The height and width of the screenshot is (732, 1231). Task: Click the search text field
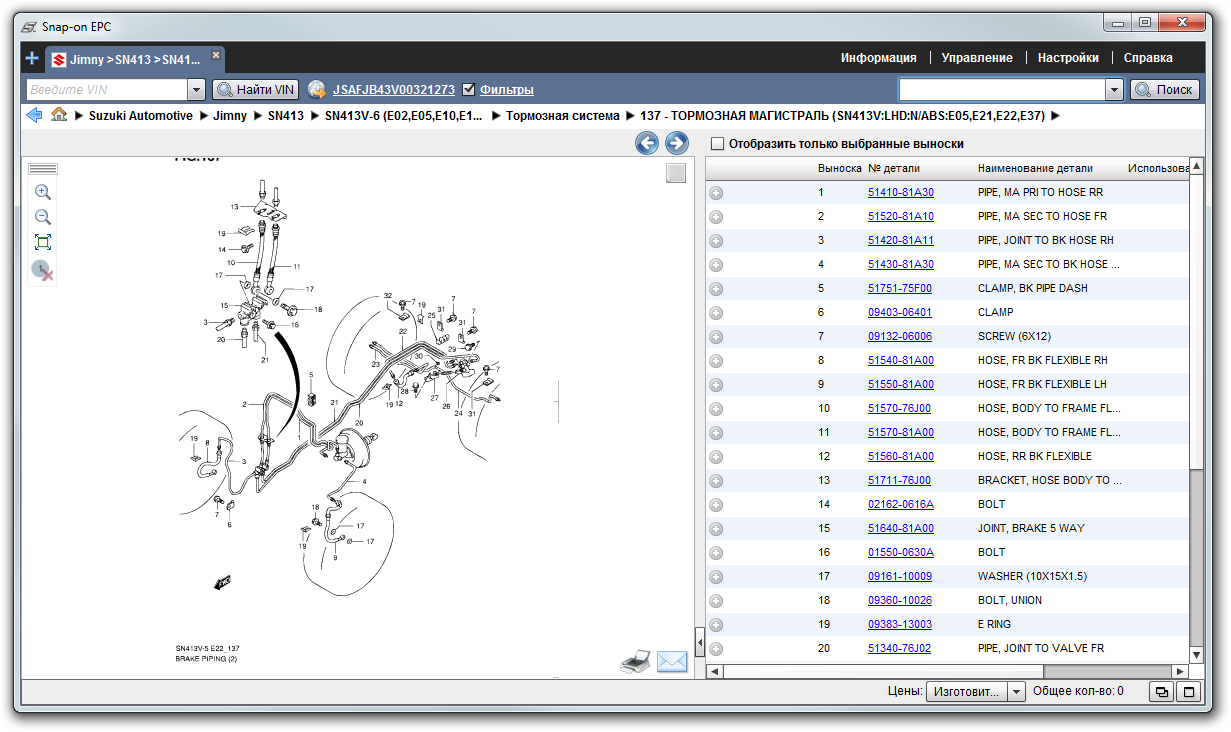click(1002, 90)
